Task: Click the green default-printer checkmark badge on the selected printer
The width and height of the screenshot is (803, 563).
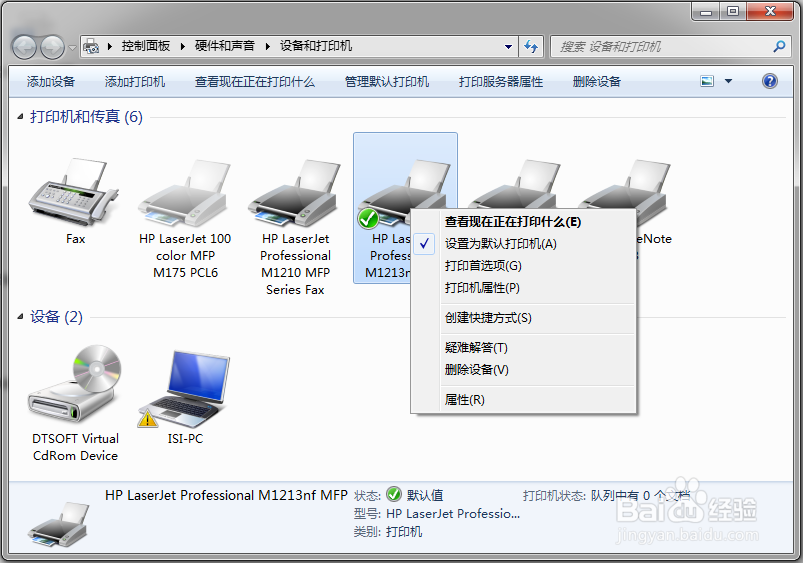Action: pyautogui.click(x=368, y=219)
